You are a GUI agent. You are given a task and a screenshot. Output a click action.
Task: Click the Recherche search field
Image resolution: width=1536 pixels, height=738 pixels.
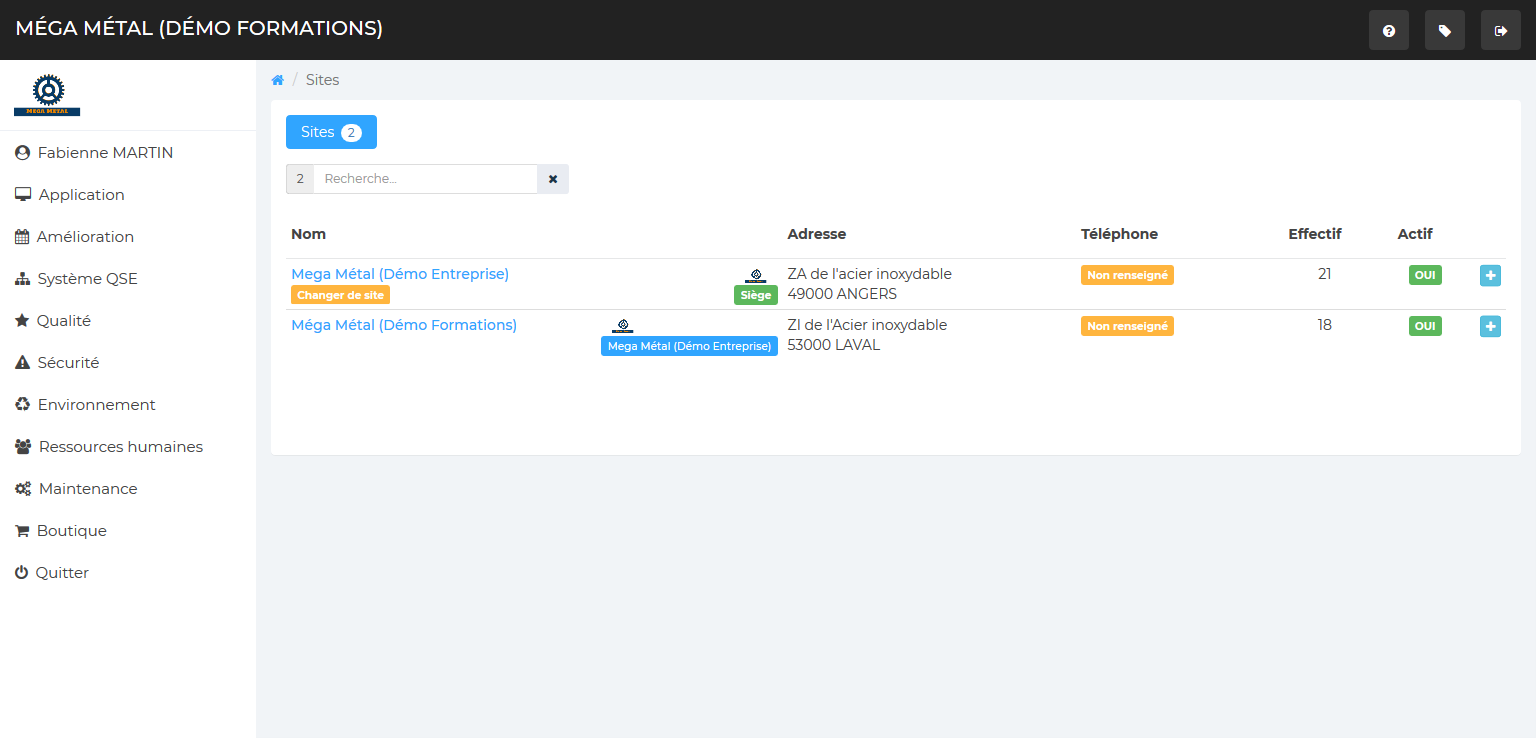pos(425,179)
